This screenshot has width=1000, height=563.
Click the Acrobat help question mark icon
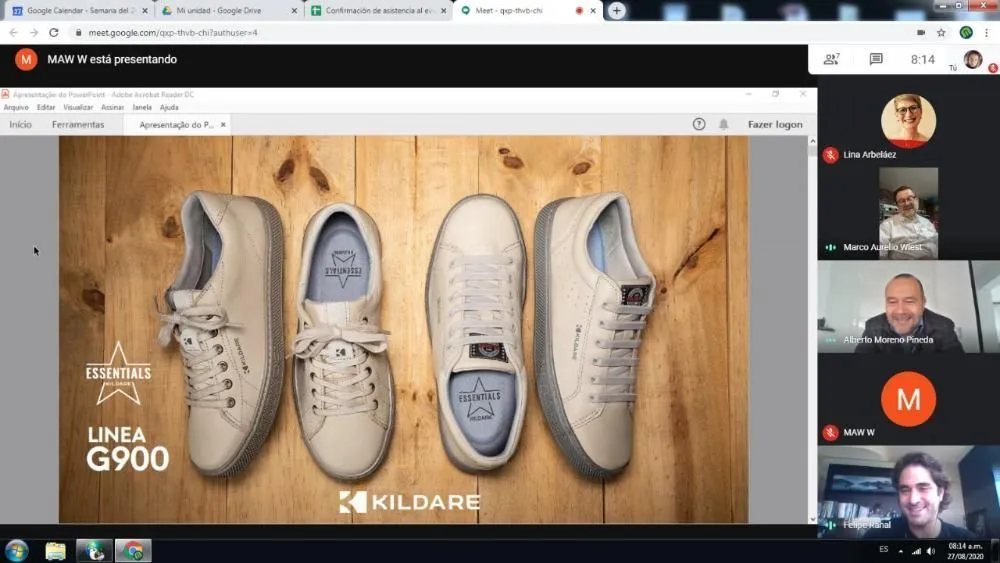click(x=699, y=124)
